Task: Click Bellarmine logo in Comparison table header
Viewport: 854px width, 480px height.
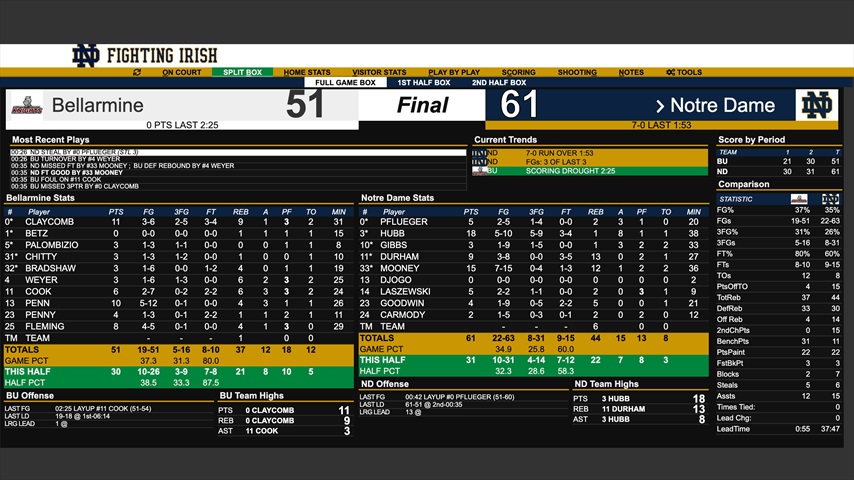Action: pyautogui.click(x=799, y=198)
